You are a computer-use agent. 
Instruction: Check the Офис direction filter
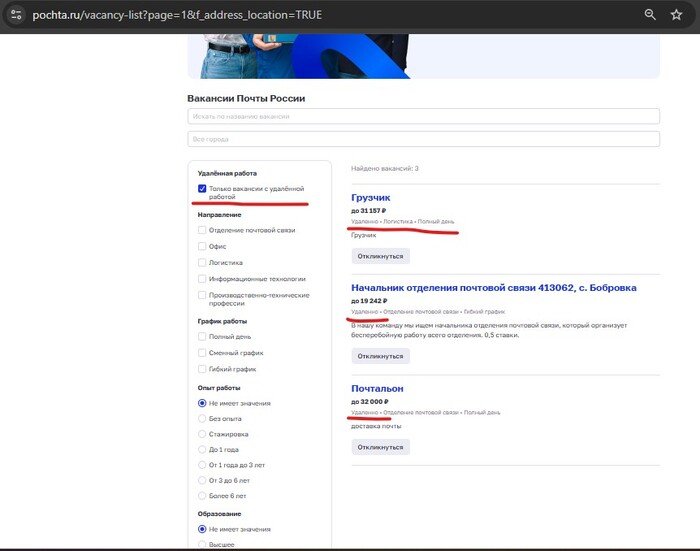tap(202, 246)
